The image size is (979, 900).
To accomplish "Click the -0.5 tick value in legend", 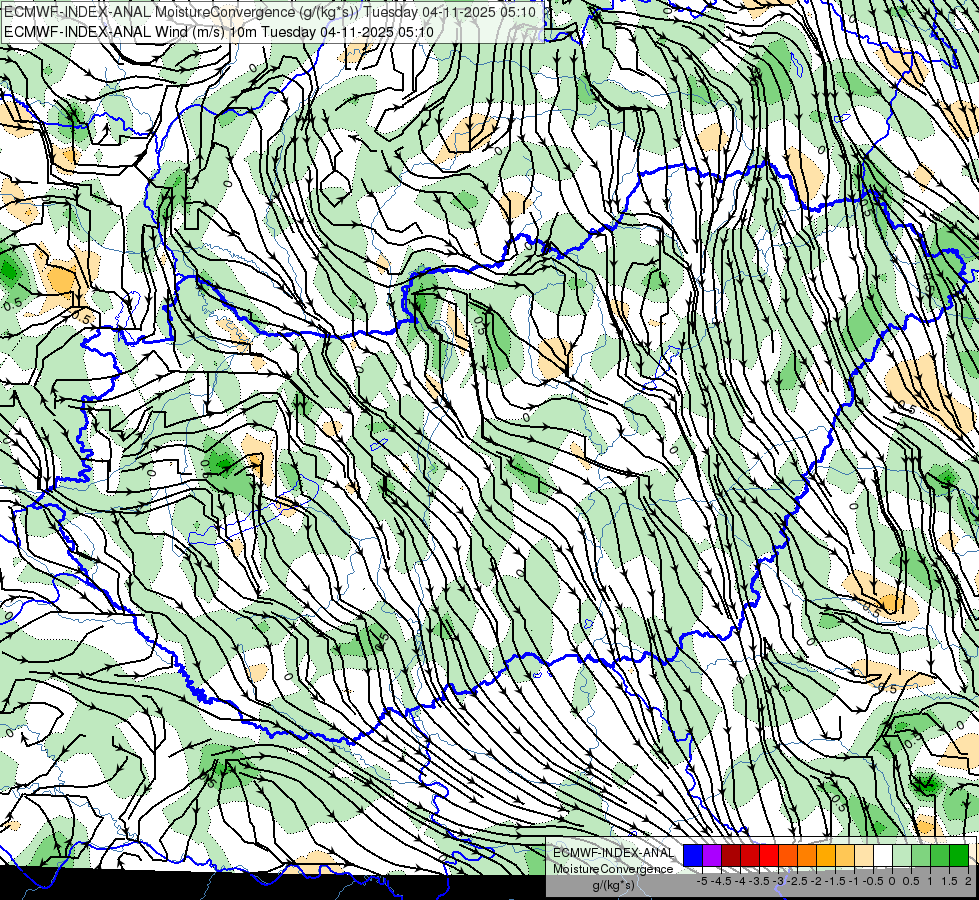I will (x=873, y=881).
